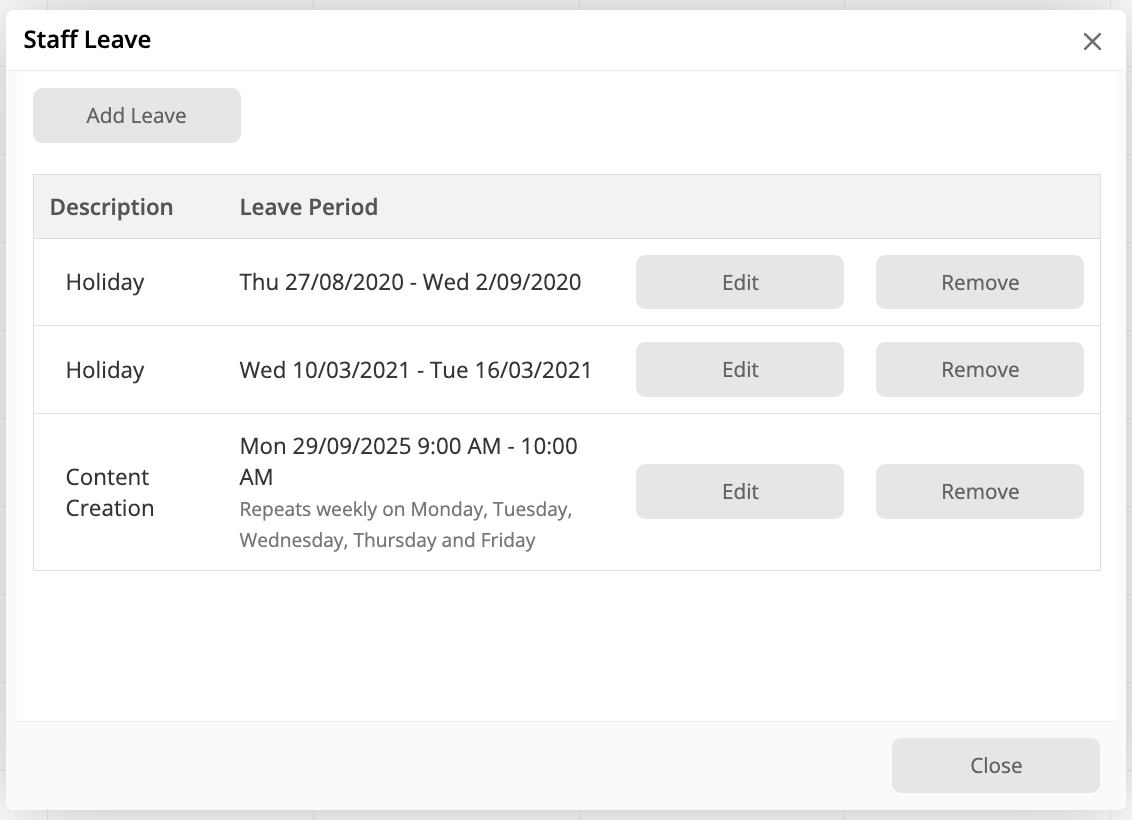Viewport: 1132px width, 820px height.
Task: Click the Thu 27/08/2020 - Wed 2/09/2020 period
Action: (410, 283)
